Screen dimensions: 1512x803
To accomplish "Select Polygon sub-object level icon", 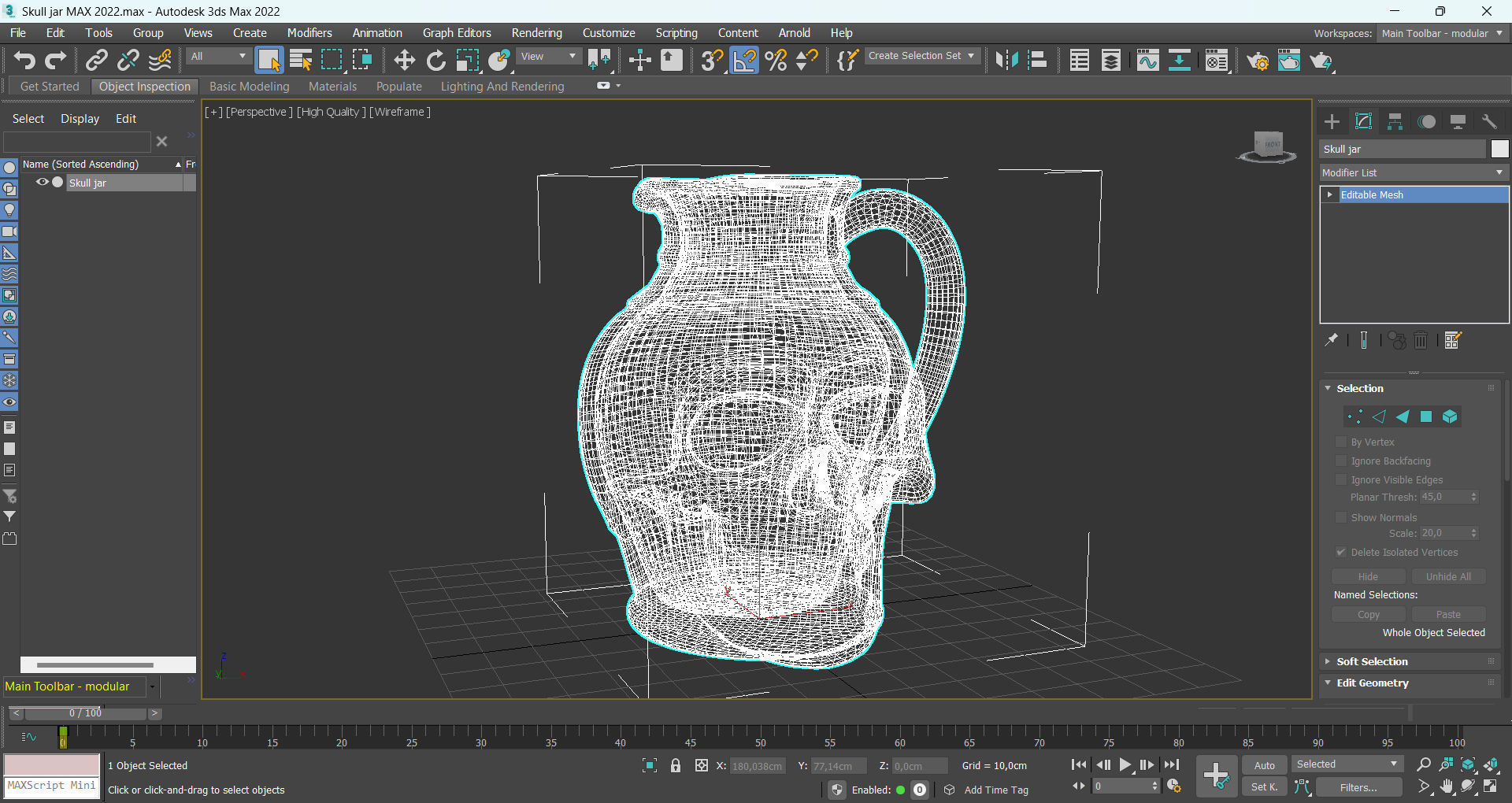I will click(x=1426, y=416).
